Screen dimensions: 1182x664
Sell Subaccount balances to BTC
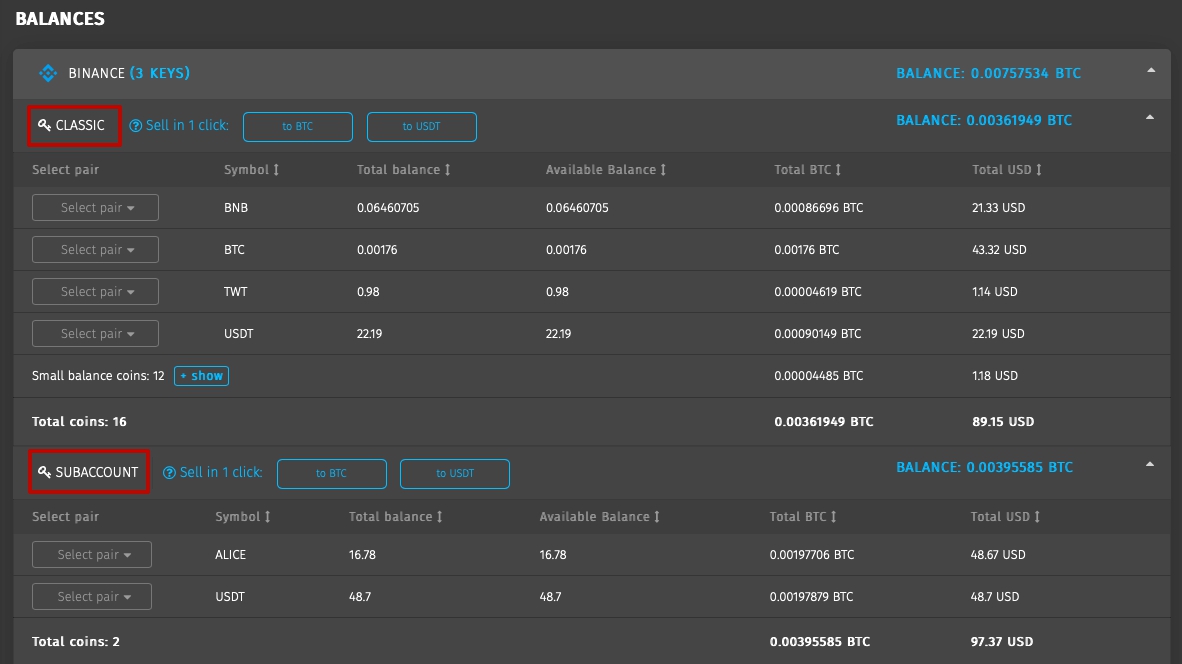point(332,473)
